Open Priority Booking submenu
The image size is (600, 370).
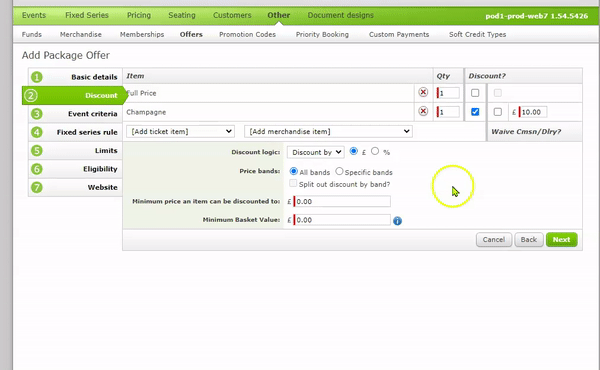(x=322, y=34)
